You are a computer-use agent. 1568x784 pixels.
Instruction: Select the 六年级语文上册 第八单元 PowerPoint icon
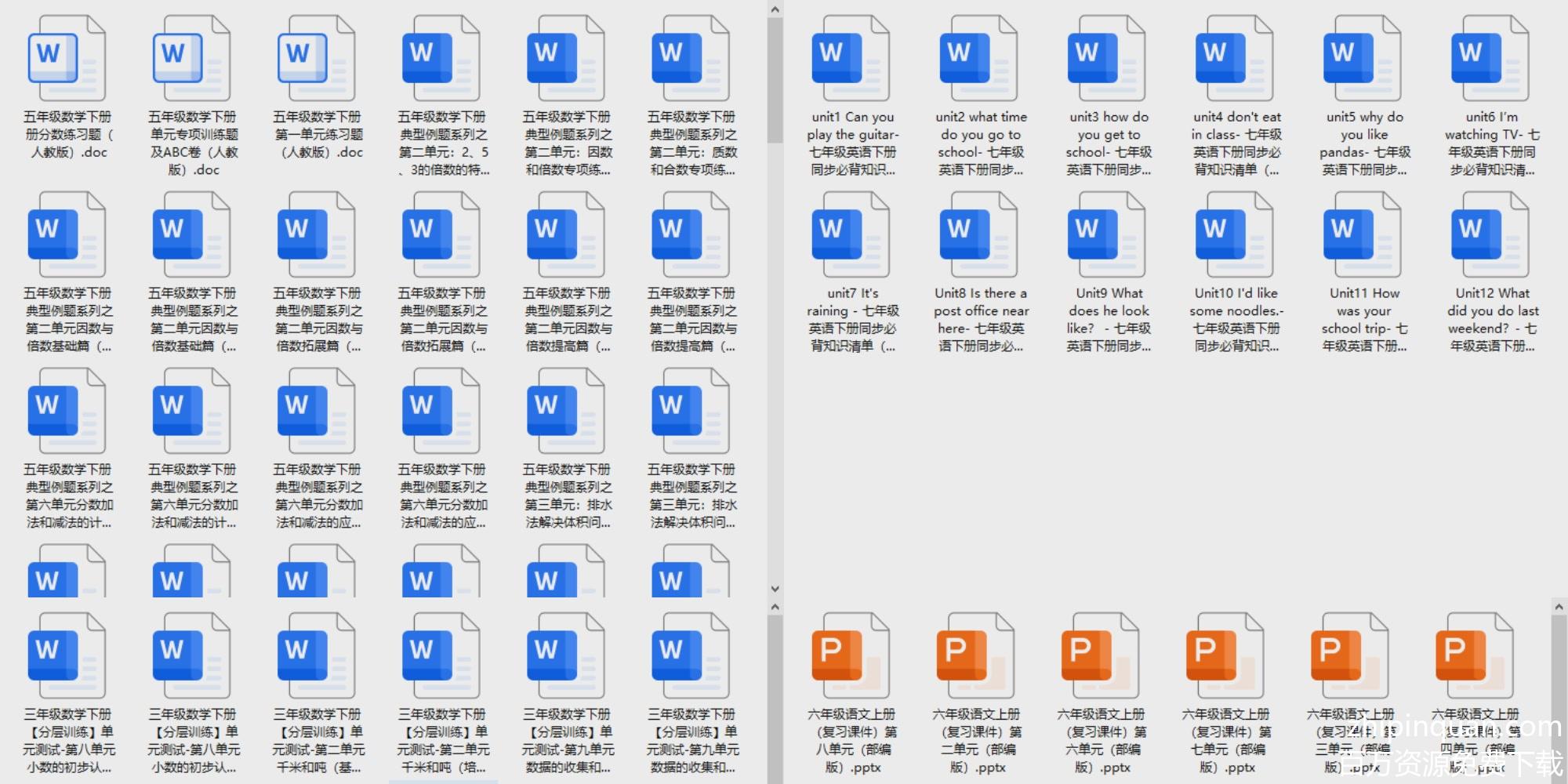851,656
